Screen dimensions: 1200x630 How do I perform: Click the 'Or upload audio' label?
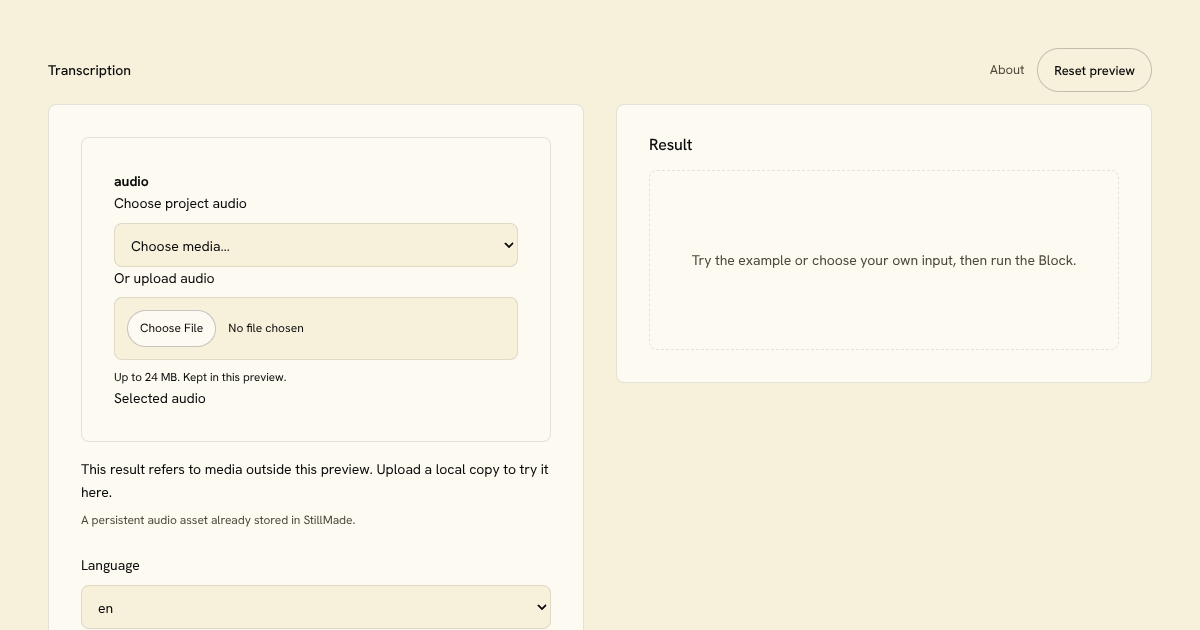tap(164, 278)
